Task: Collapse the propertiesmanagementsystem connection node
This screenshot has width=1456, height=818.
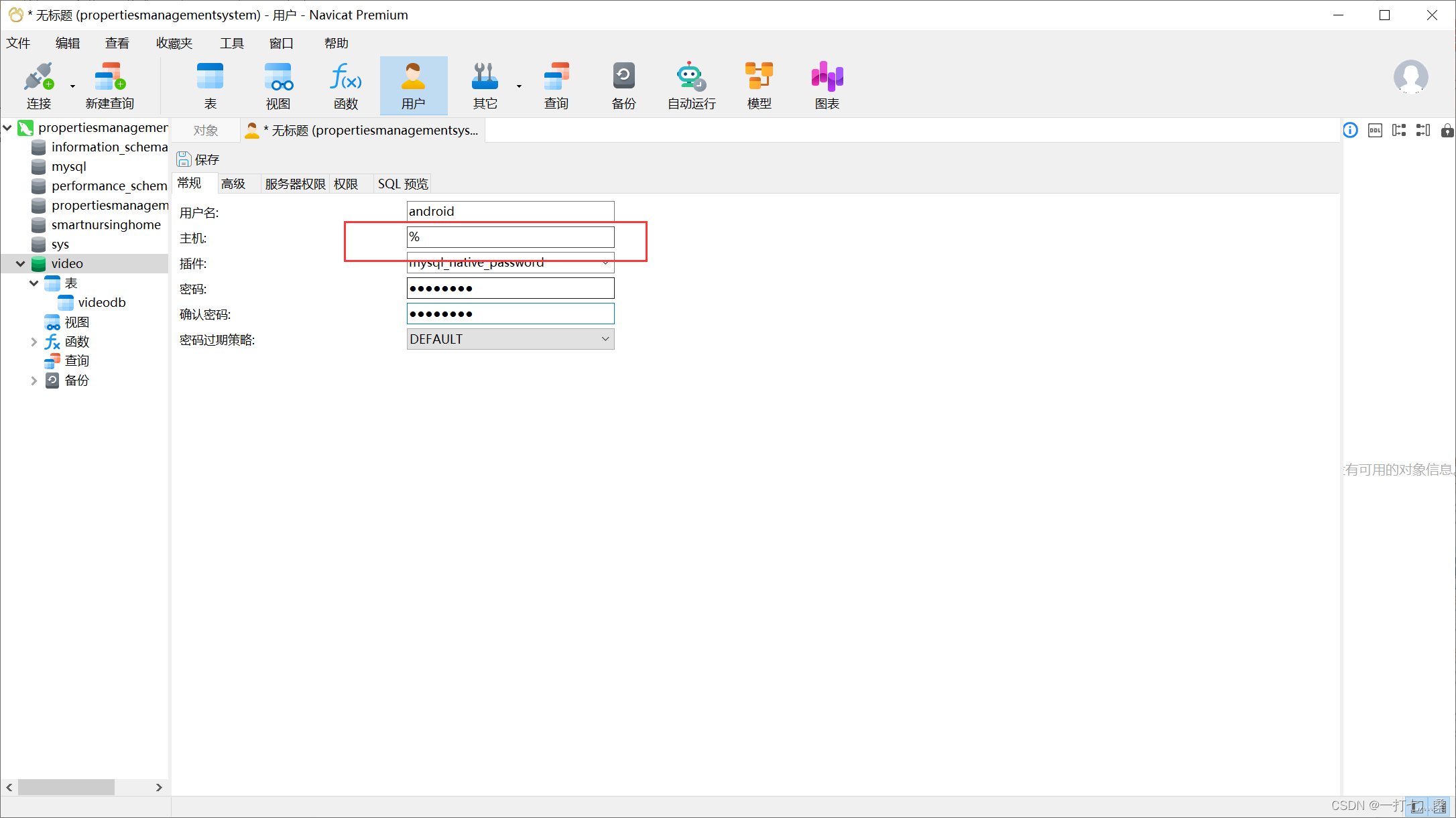Action: [x=7, y=127]
